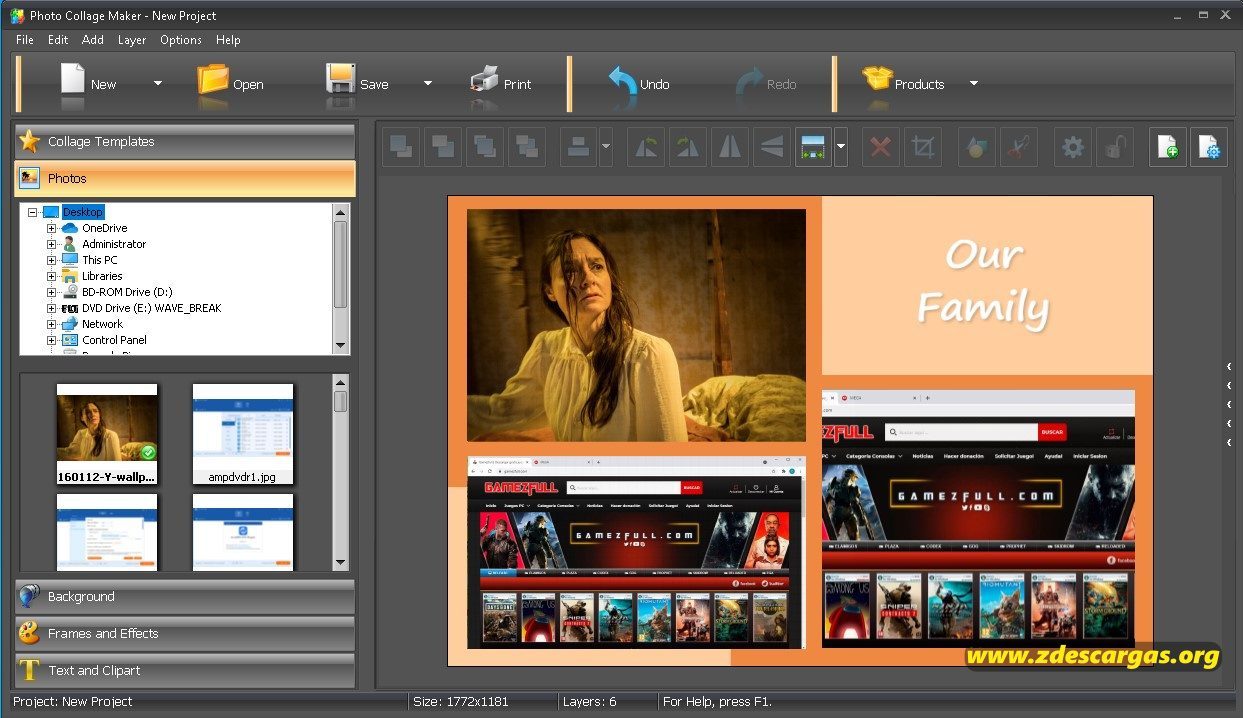Click the shapes mask icon
This screenshot has width=1243, height=718.
pyautogui.click(x=976, y=147)
